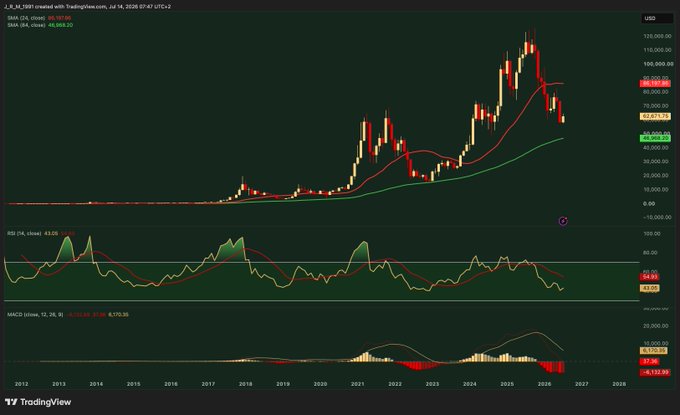Click the 6,170.35 MACD axis label
Viewport: 680px width, 415px height.
653,350
